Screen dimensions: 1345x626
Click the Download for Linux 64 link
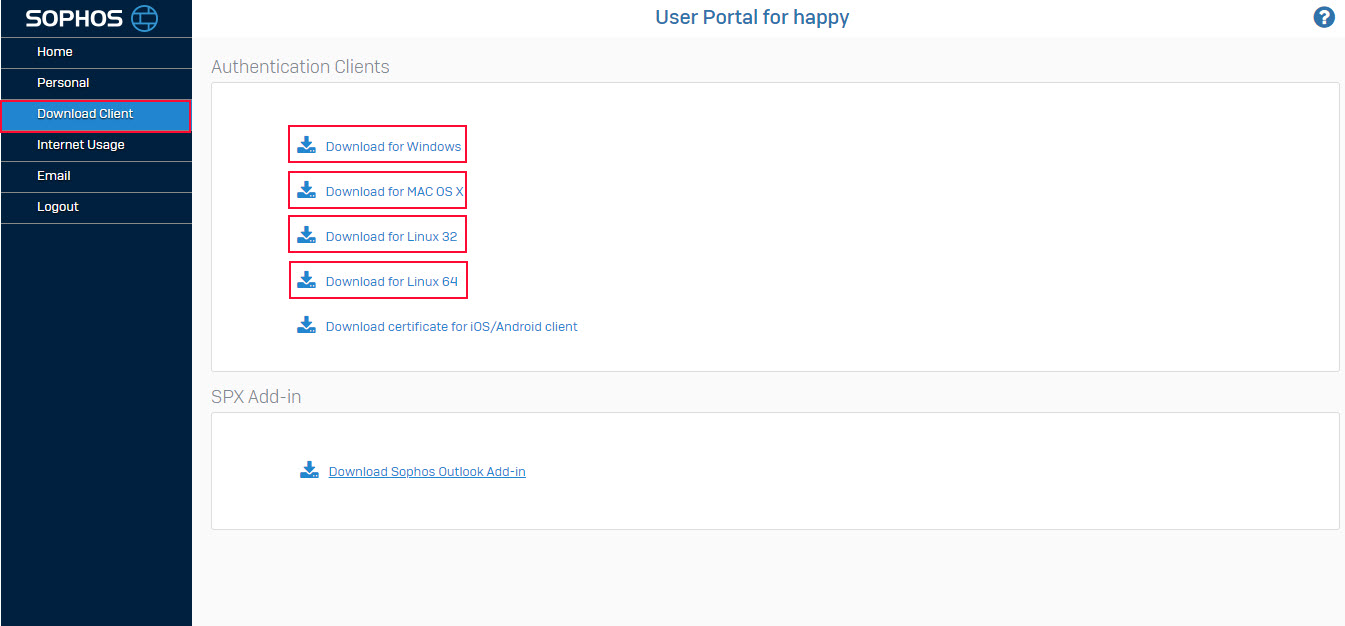pos(392,281)
